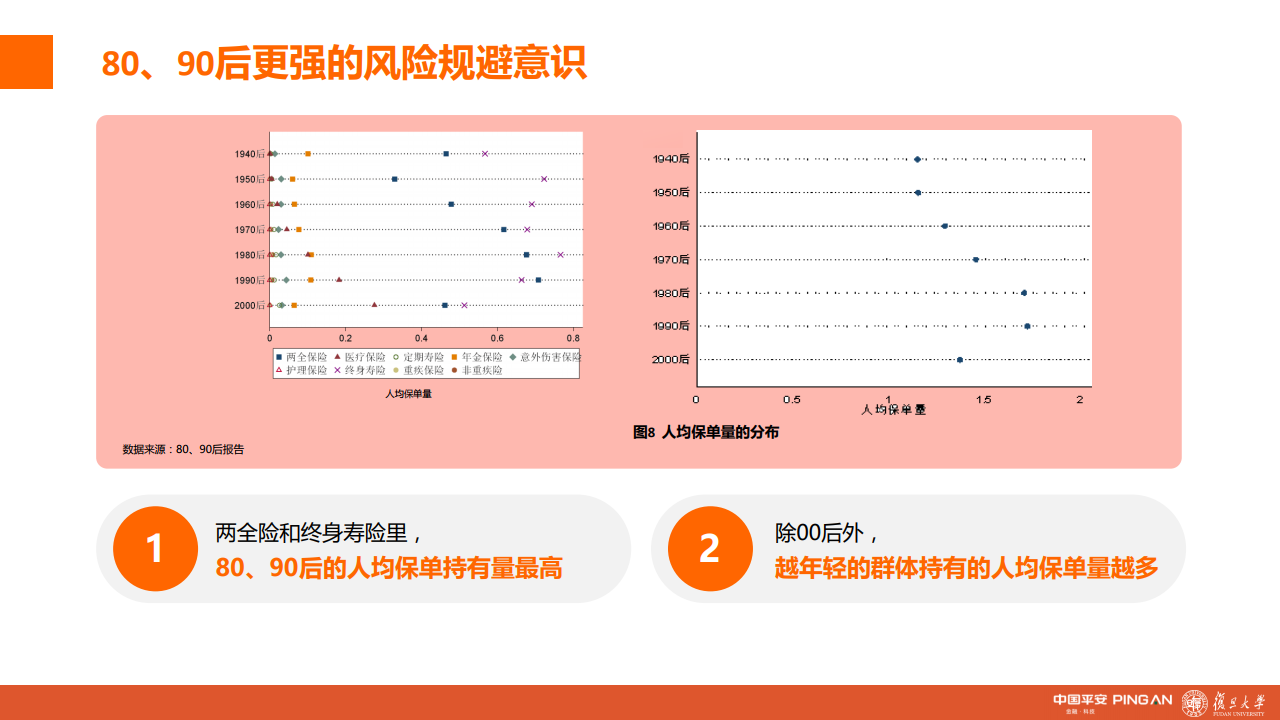Select the slide title 80、90后更强的风险规避意识

pyautogui.click(x=343, y=63)
